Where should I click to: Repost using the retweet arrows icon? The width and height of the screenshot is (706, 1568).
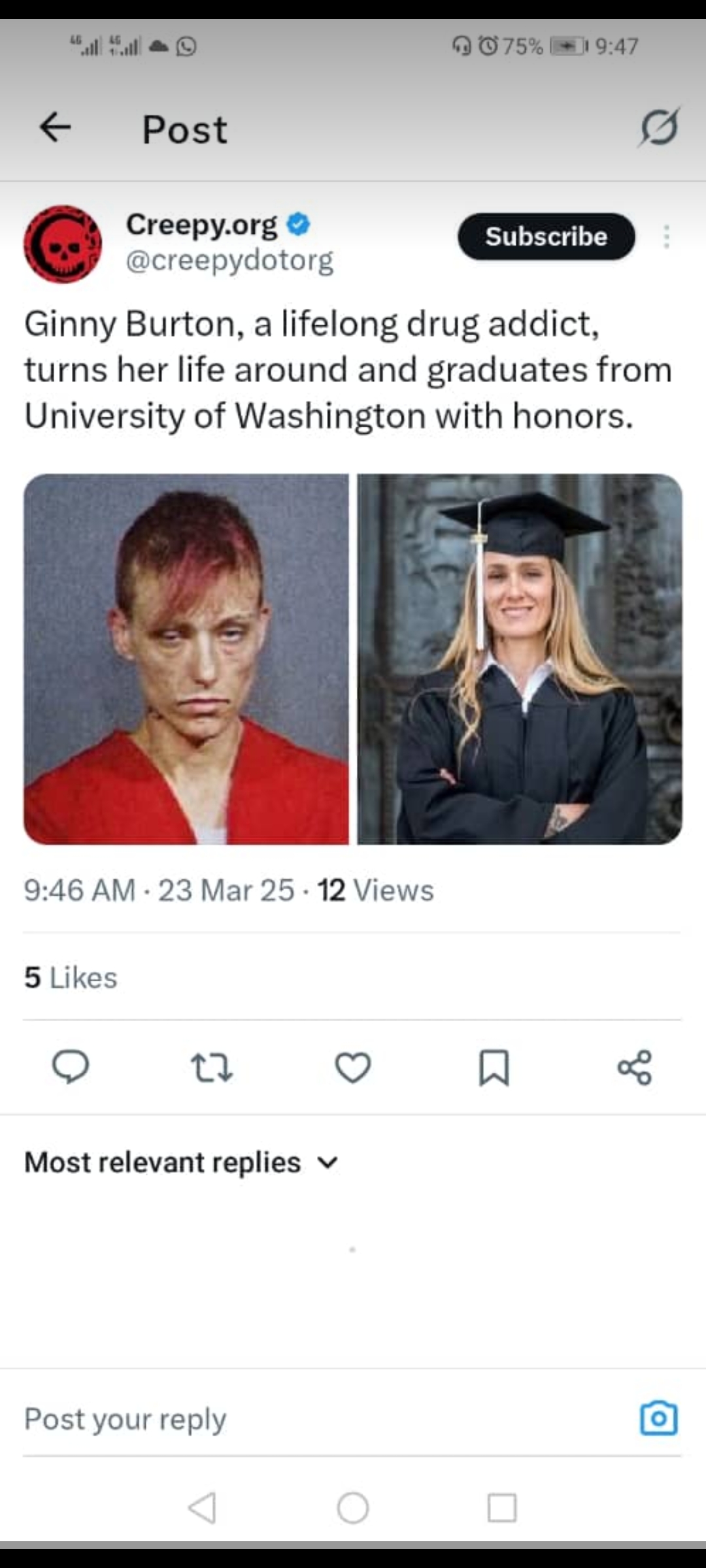pos(211,1068)
